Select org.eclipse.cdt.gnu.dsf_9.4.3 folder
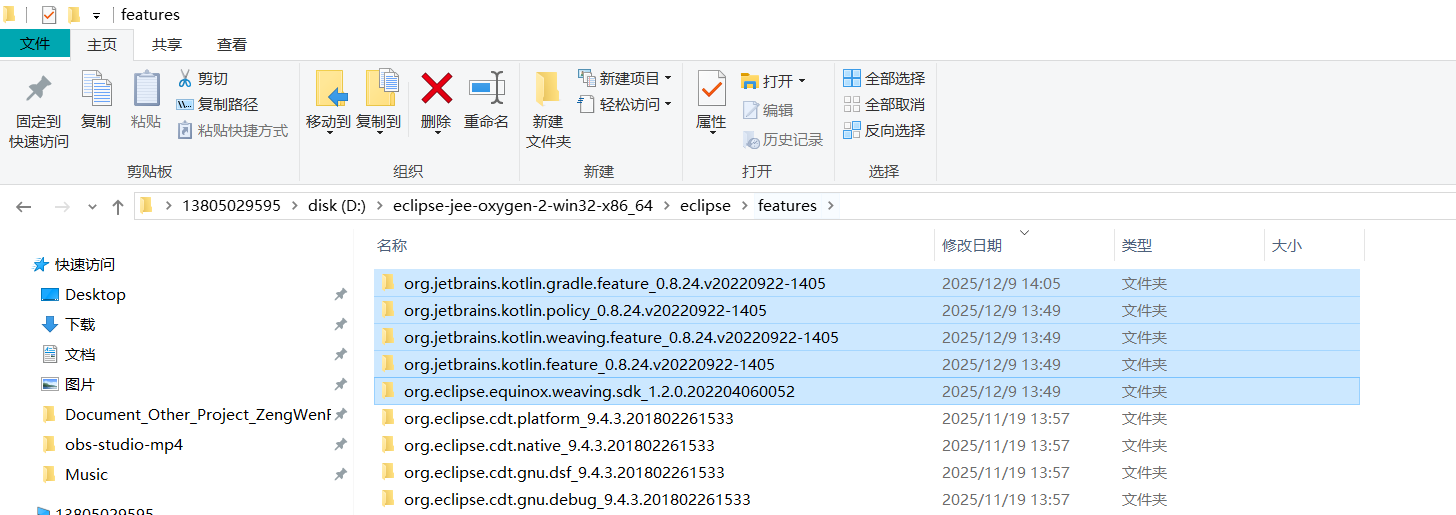The width and height of the screenshot is (1456, 515). click(x=867, y=472)
